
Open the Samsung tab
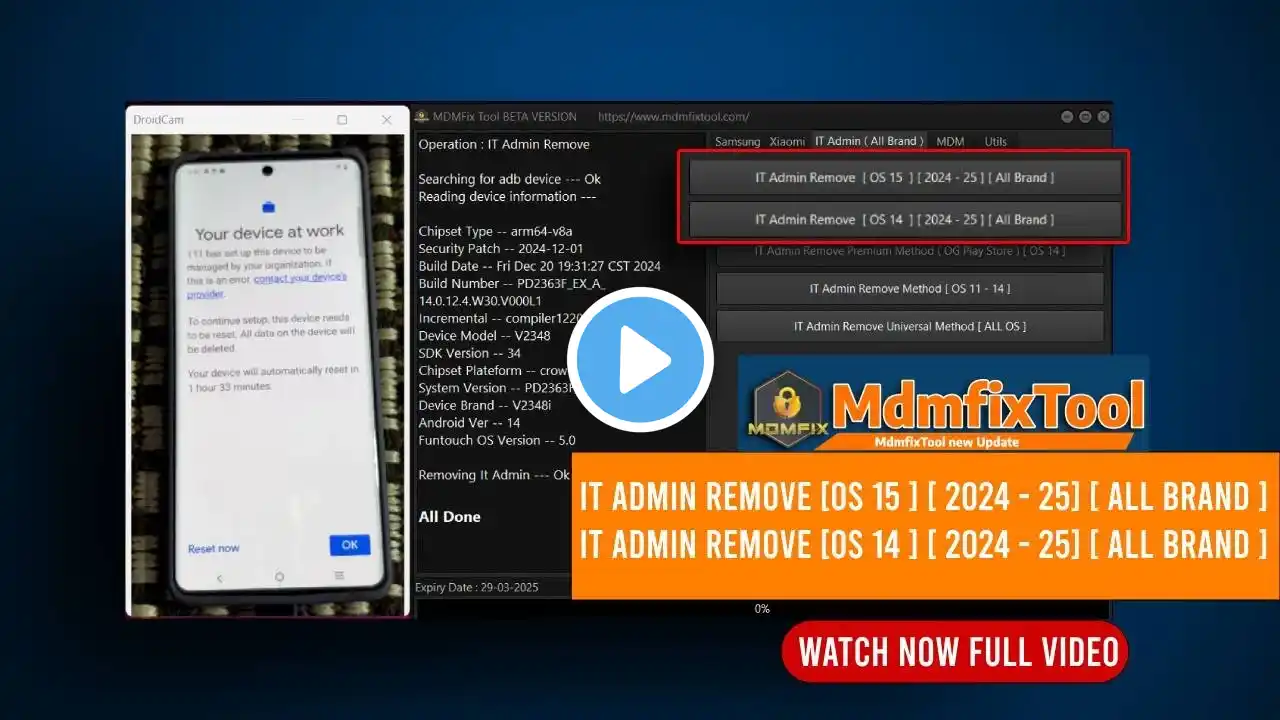point(737,142)
